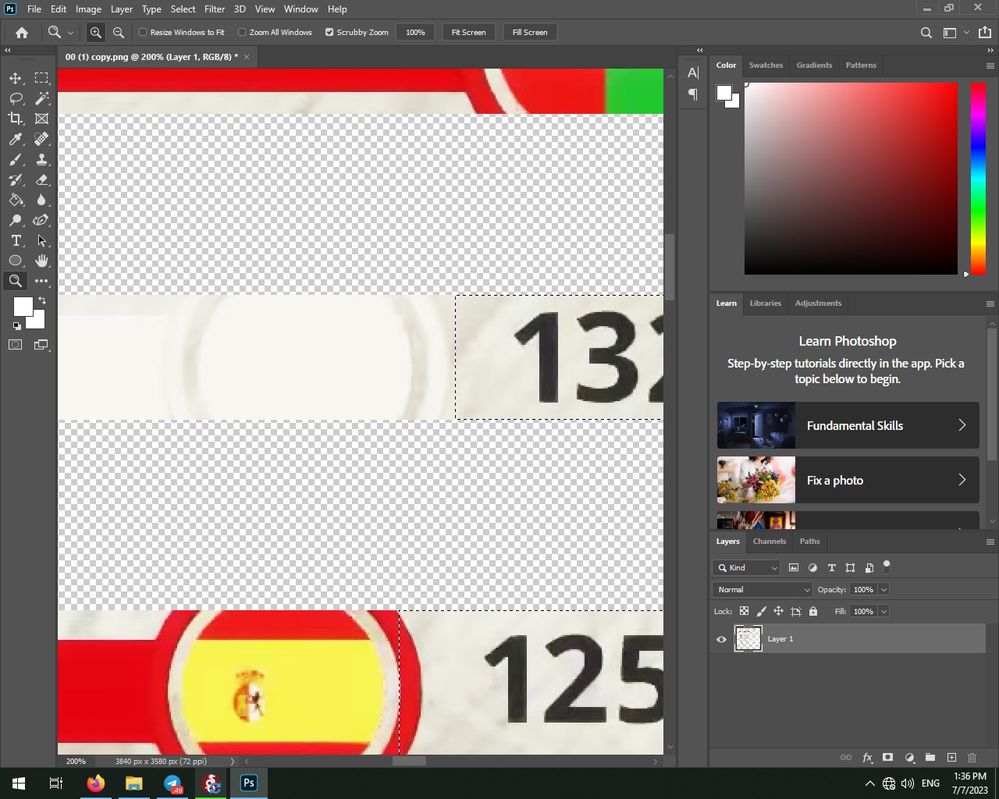
Task: Open the Normal blend mode dropdown
Action: tap(762, 589)
